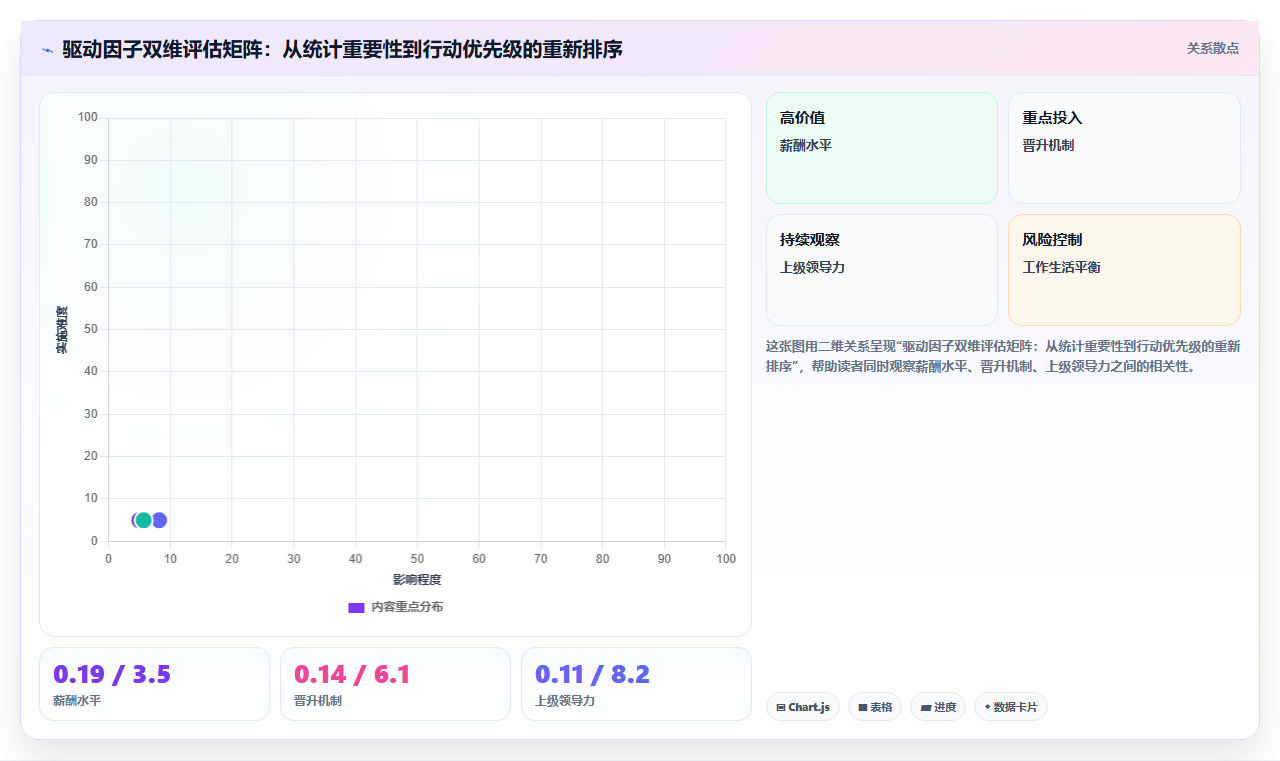This screenshot has height=761, width=1280.
Task: Click 工作生活平衡 in the risk control card
Action: coord(1061,268)
